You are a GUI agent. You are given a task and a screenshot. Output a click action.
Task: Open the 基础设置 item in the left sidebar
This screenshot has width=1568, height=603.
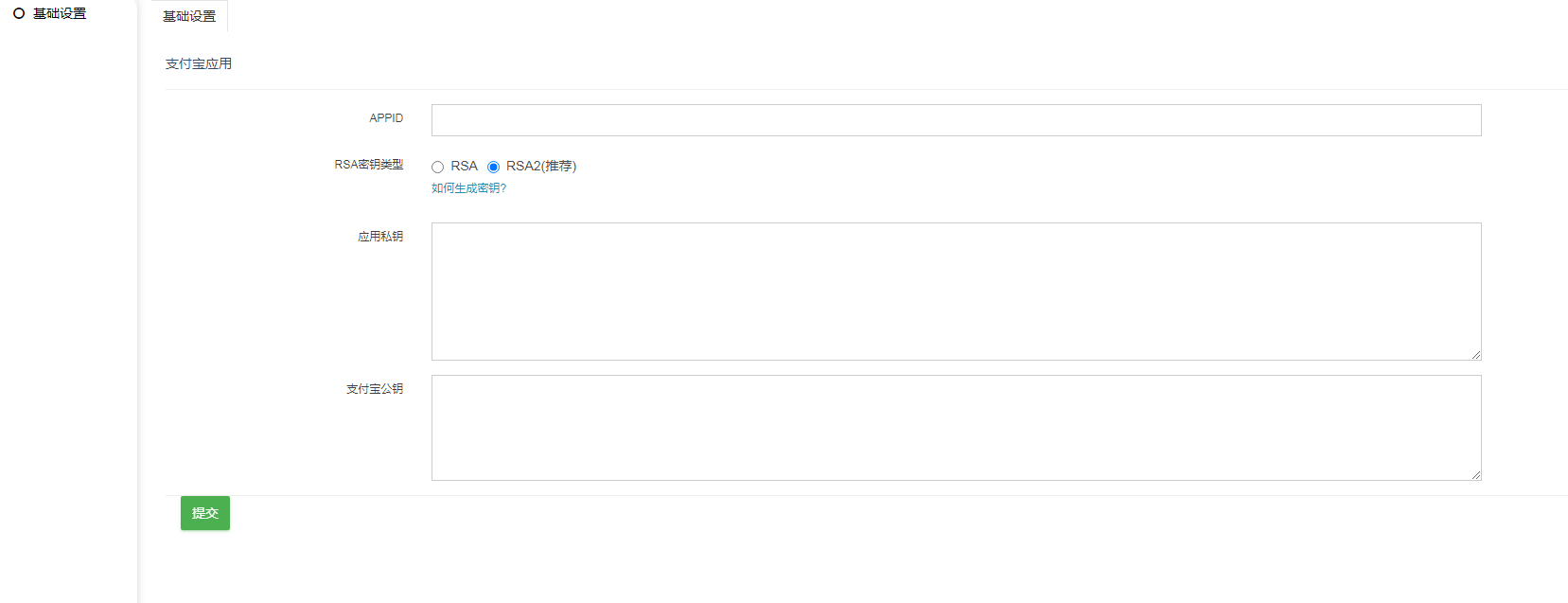60,14
